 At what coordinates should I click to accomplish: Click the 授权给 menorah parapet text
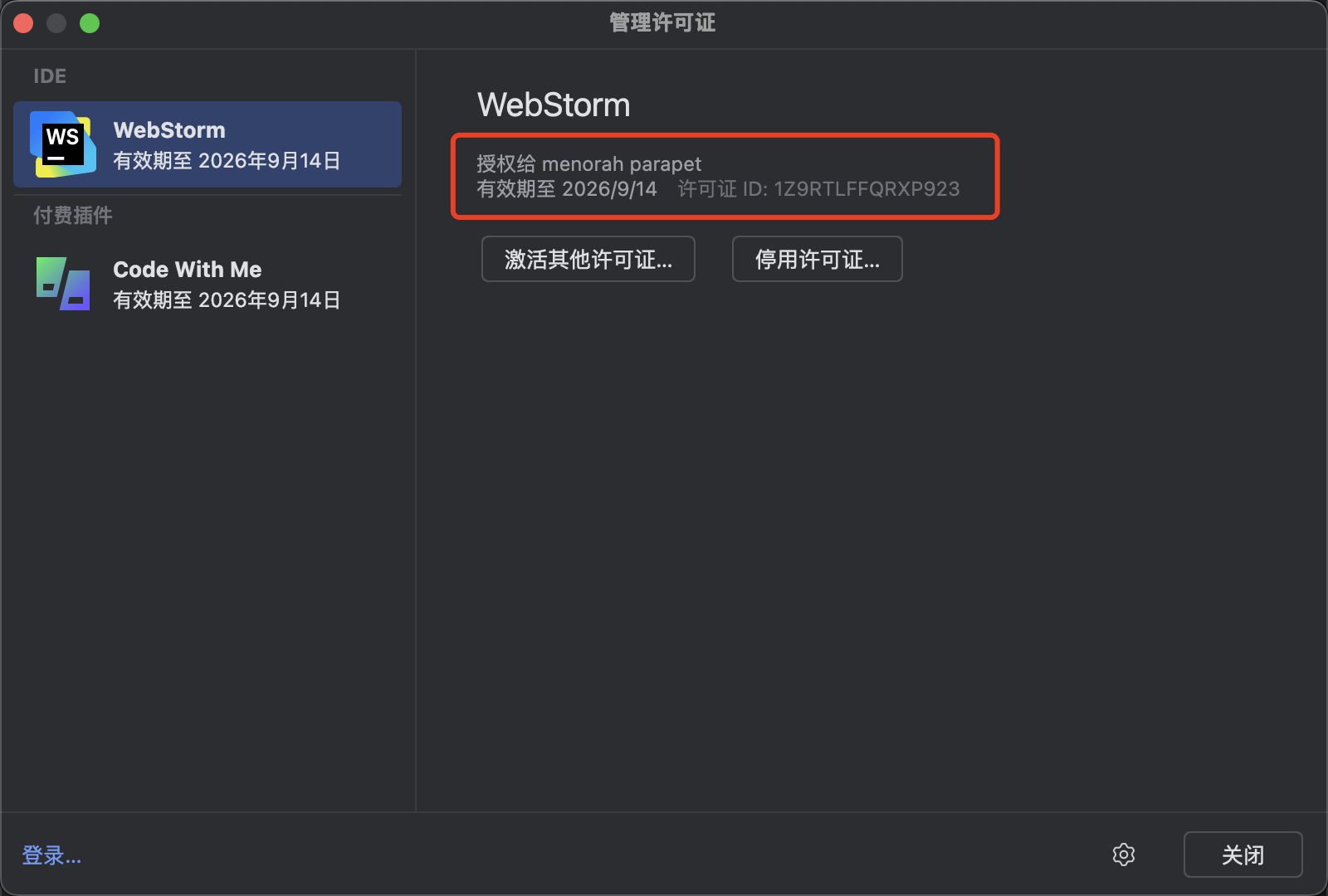coord(589,163)
